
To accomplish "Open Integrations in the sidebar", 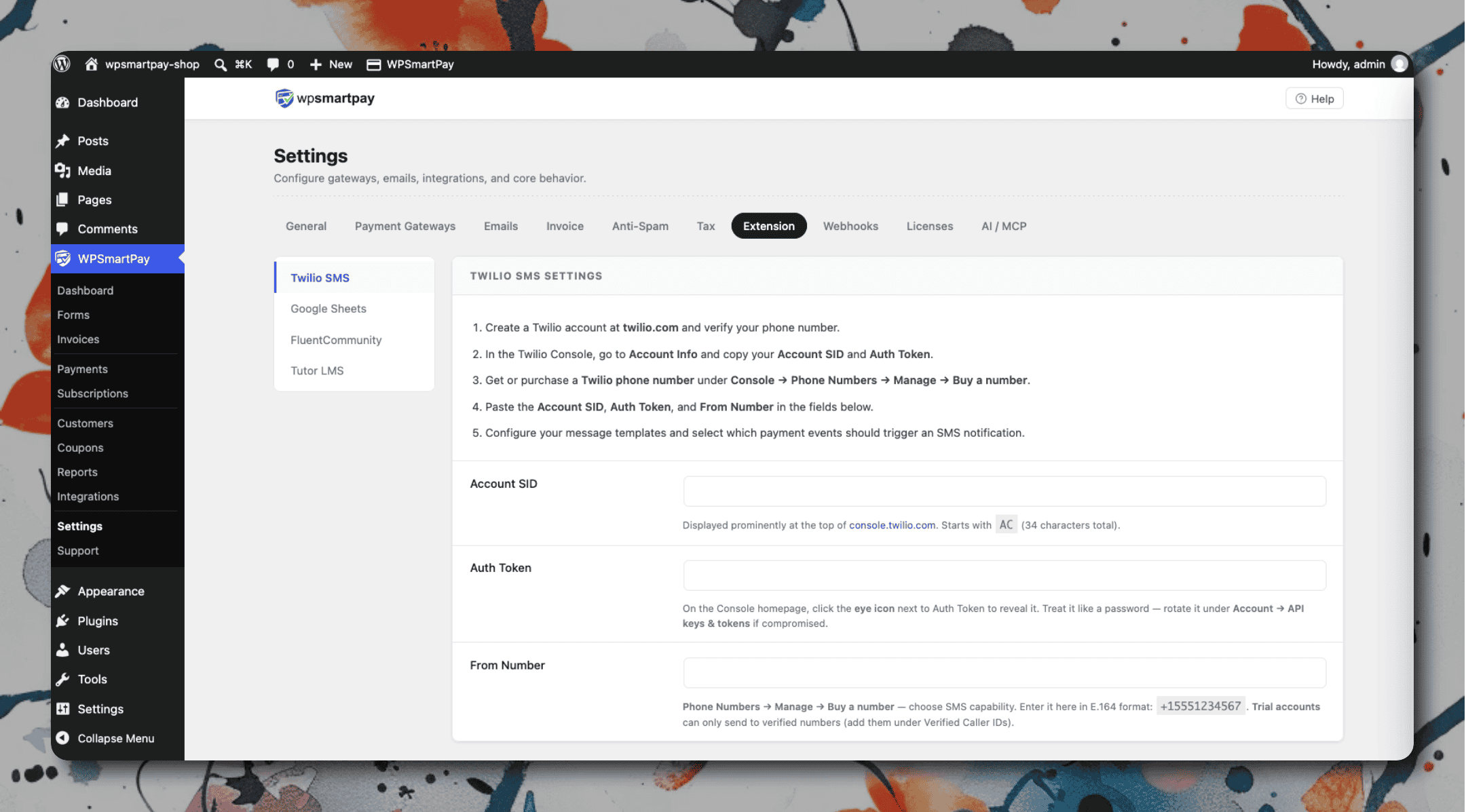I will click(88, 497).
